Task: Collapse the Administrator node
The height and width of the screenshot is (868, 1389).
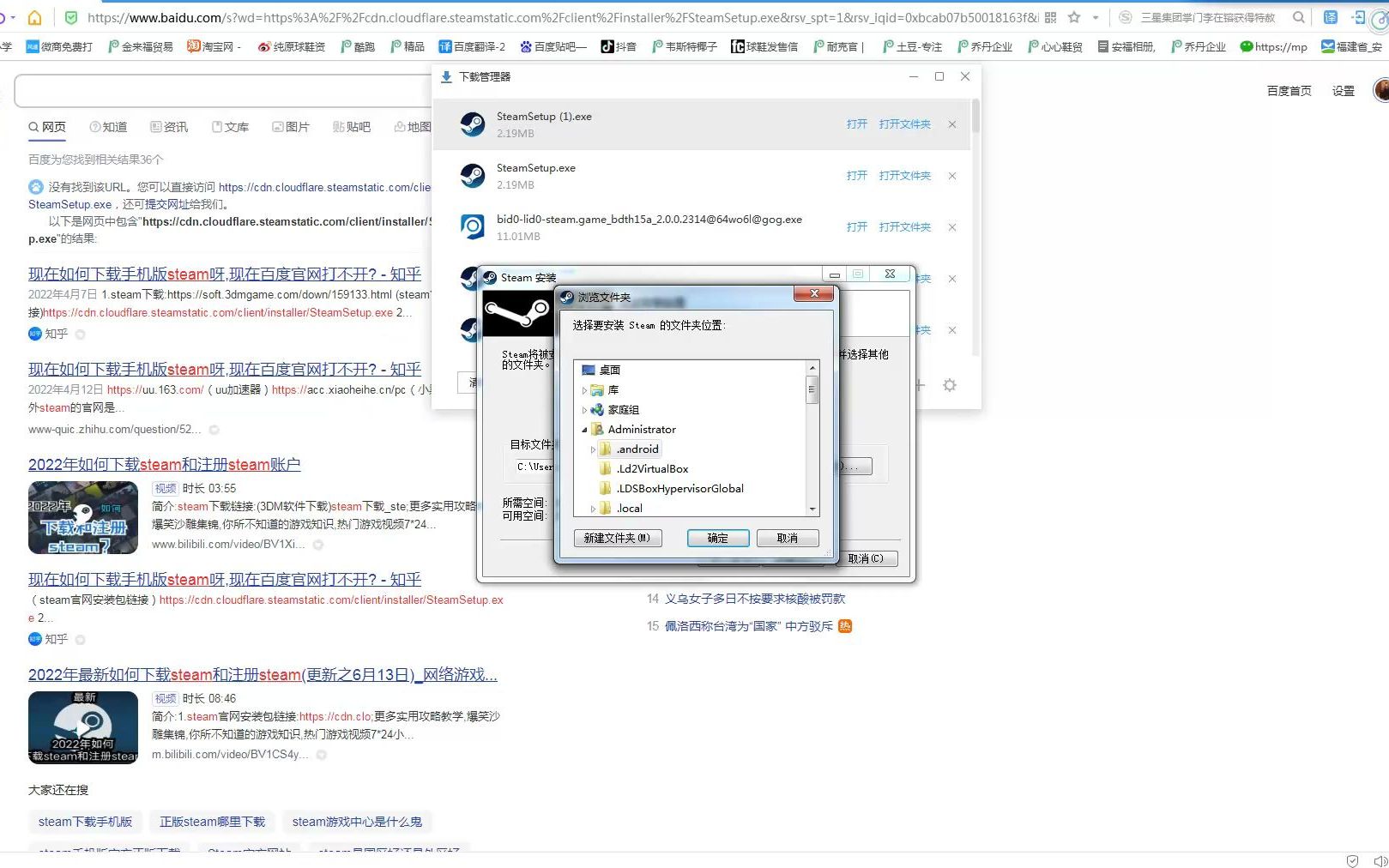Action: [584, 430]
